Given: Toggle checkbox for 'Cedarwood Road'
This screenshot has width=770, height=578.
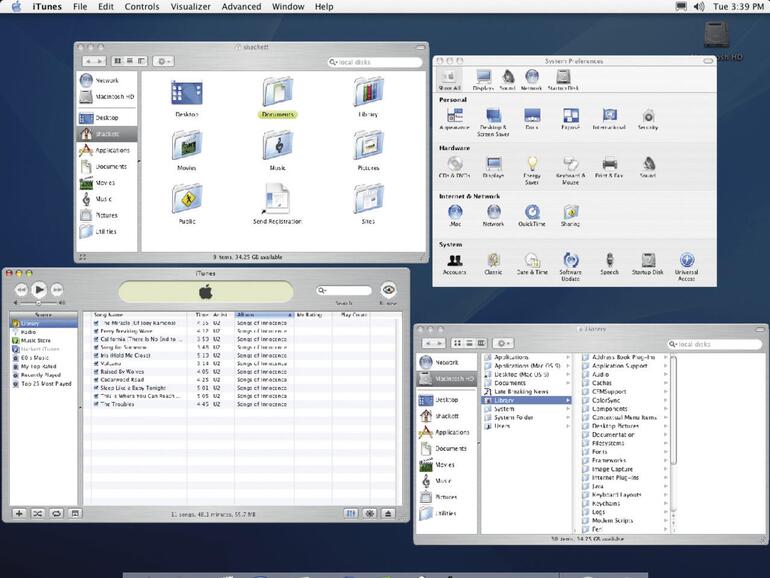Looking at the screenshot, I should click(x=96, y=380).
